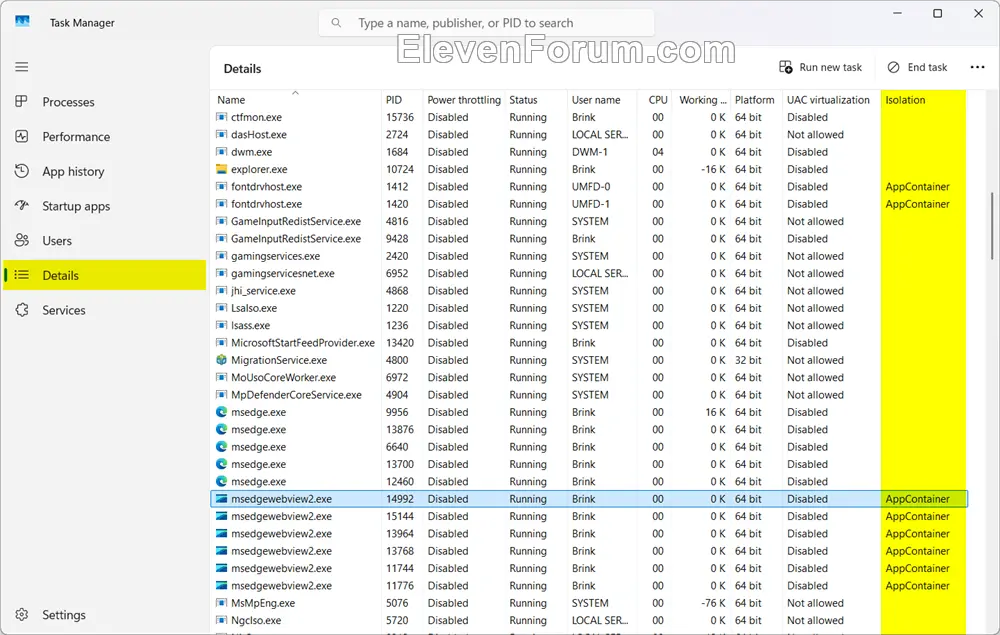
Task: Open the more options ellipsis menu
Action: coord(977,67)
